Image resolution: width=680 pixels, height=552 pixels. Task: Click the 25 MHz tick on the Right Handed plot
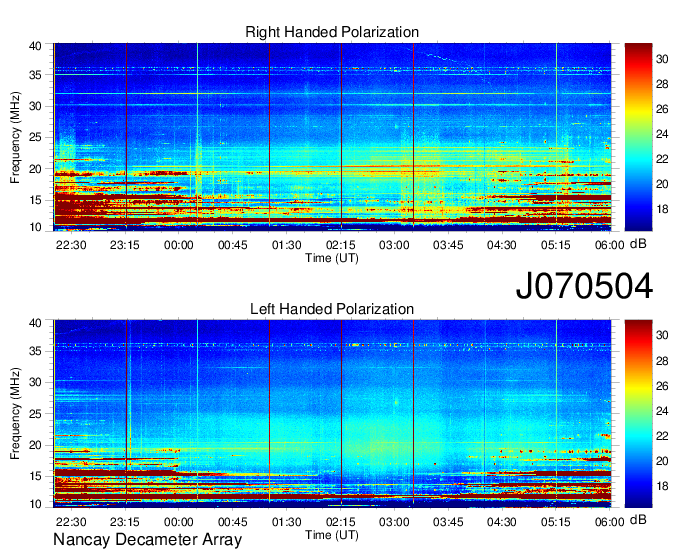pos(35,137)
